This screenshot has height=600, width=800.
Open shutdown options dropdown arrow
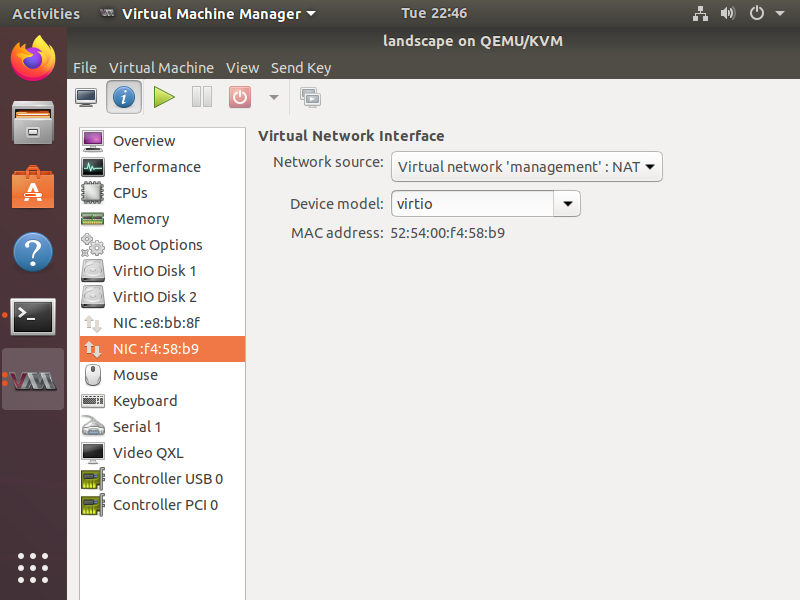[274, 97]
